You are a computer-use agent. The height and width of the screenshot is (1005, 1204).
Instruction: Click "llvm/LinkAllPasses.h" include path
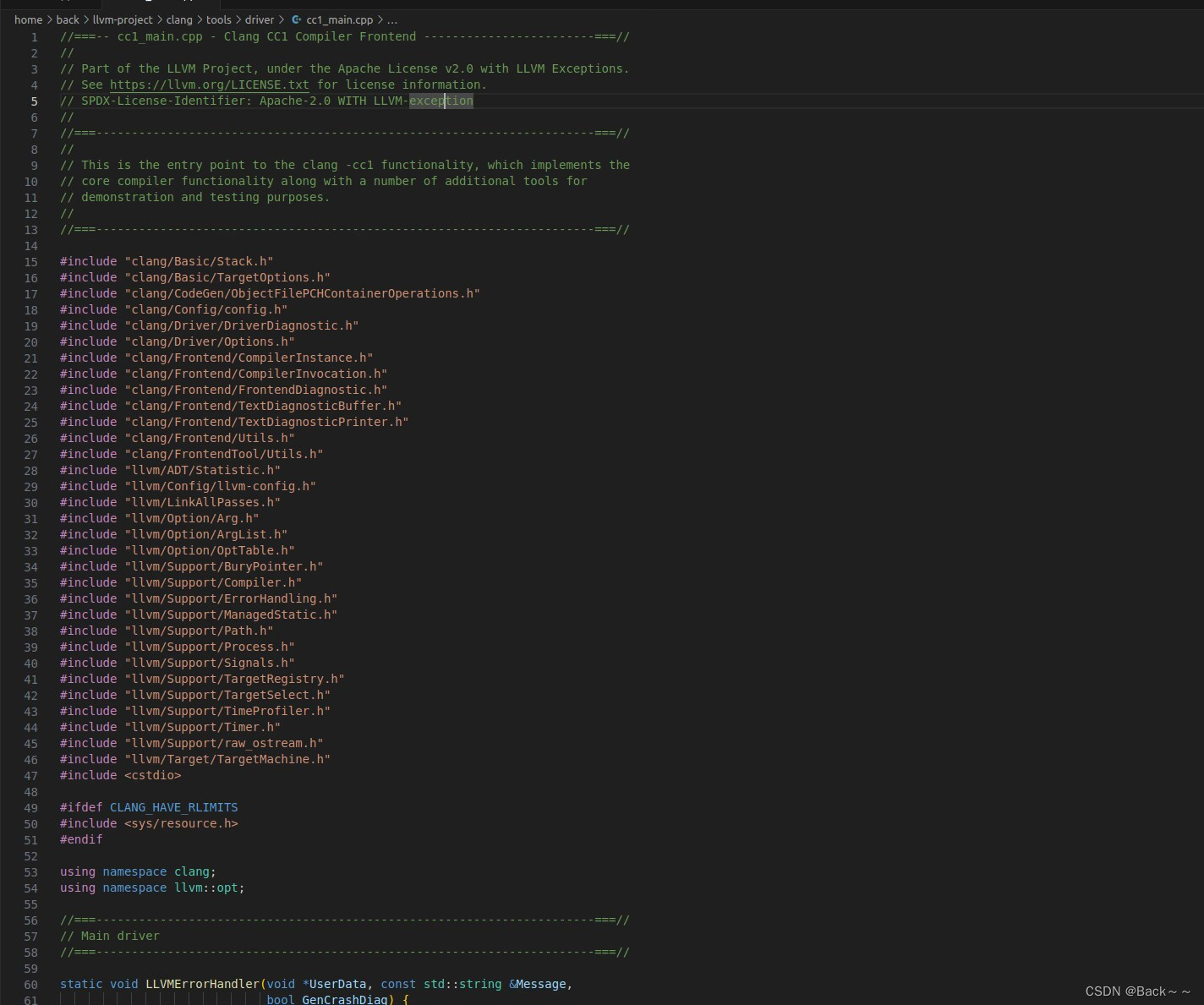point(203,502)
